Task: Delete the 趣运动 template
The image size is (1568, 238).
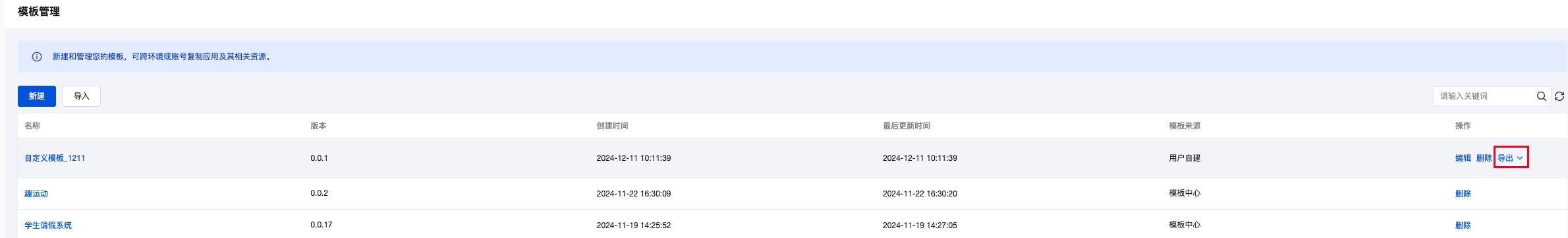Action: pos(1463,194)
